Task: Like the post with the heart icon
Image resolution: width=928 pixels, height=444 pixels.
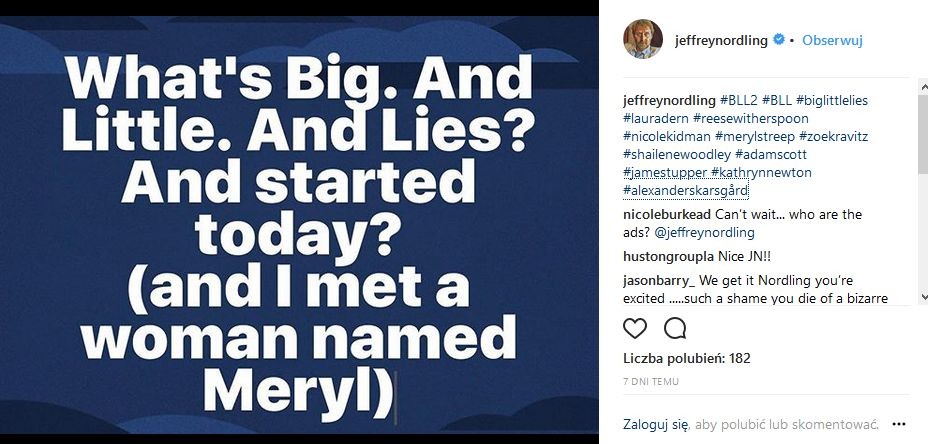Action: 635,328
